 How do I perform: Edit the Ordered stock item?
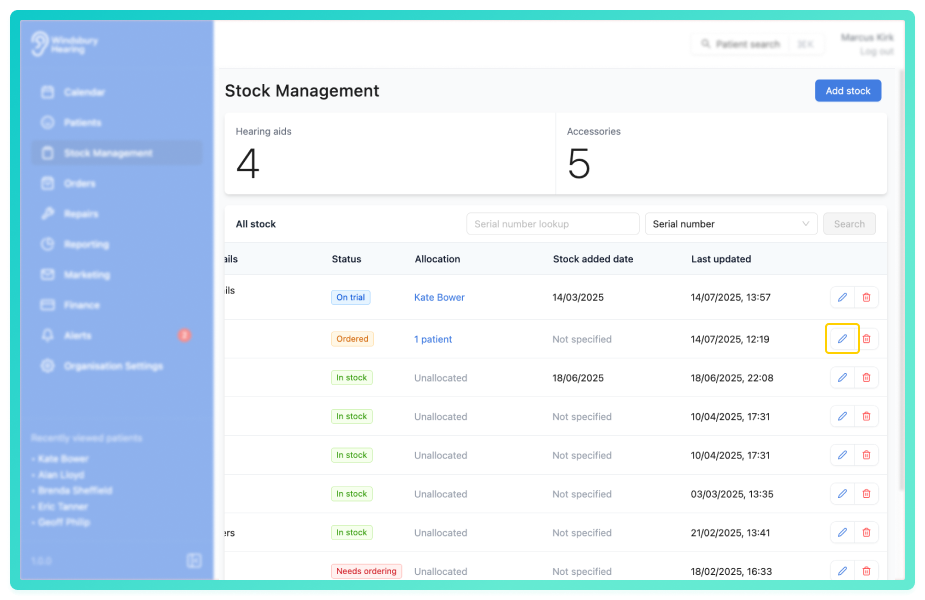coord(842,339)
